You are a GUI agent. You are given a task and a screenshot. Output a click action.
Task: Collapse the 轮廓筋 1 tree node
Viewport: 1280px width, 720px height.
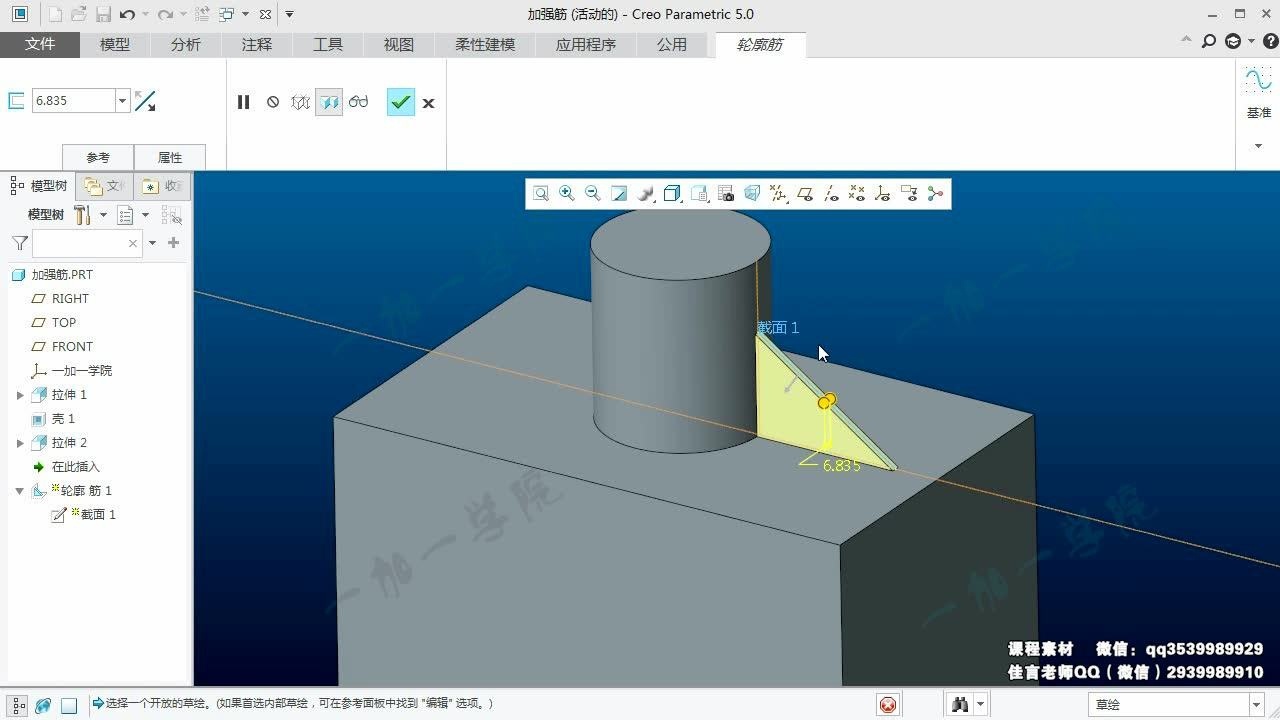[x=20, y=491]
